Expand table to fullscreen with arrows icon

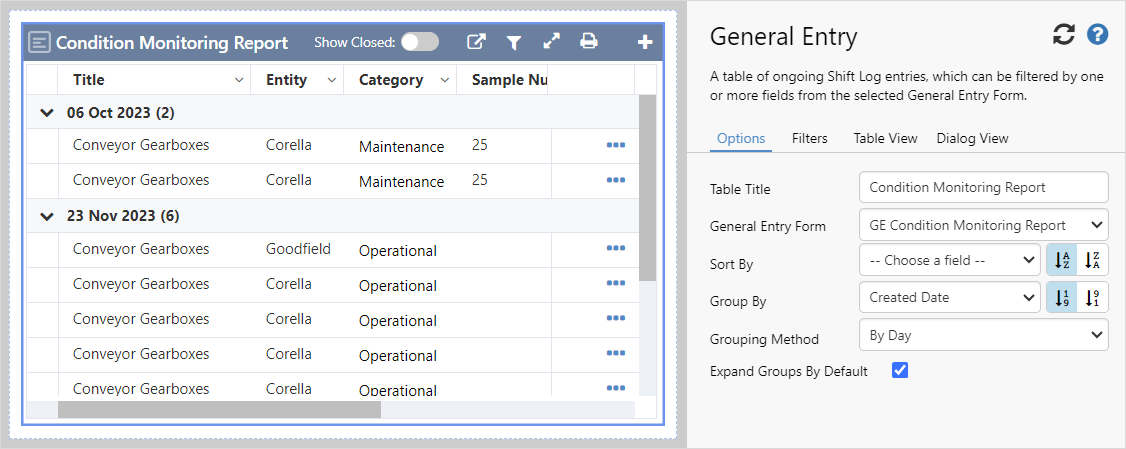[551, 42]
